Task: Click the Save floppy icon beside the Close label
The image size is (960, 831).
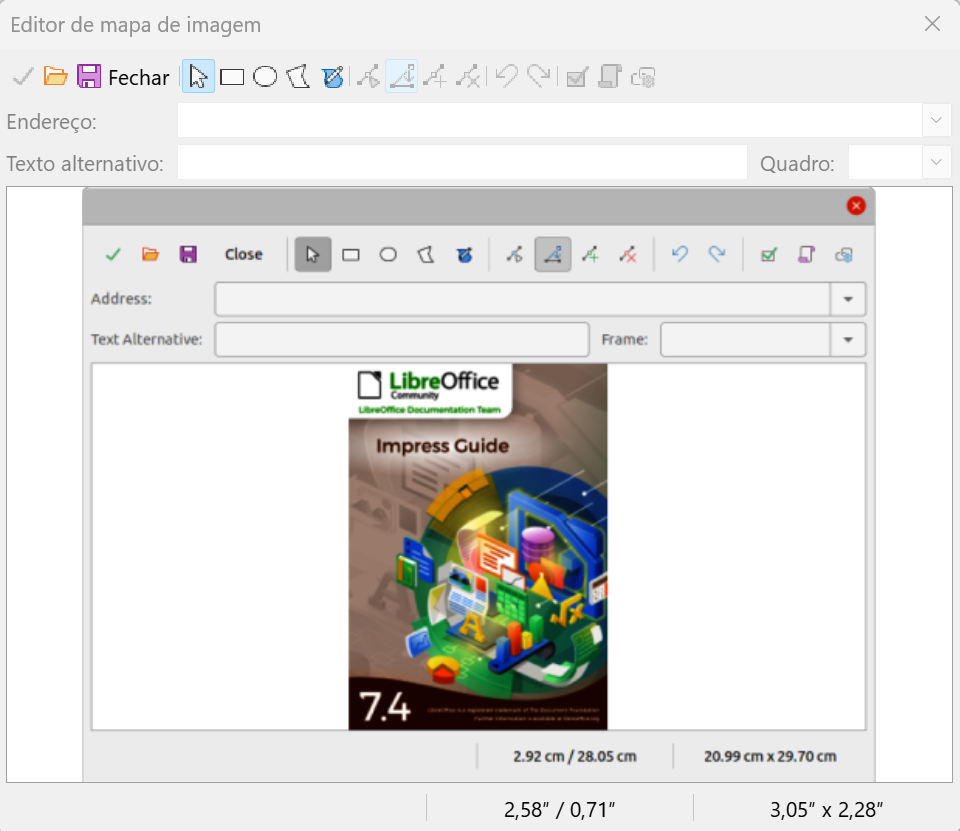Action: click(x=188, y=254)
